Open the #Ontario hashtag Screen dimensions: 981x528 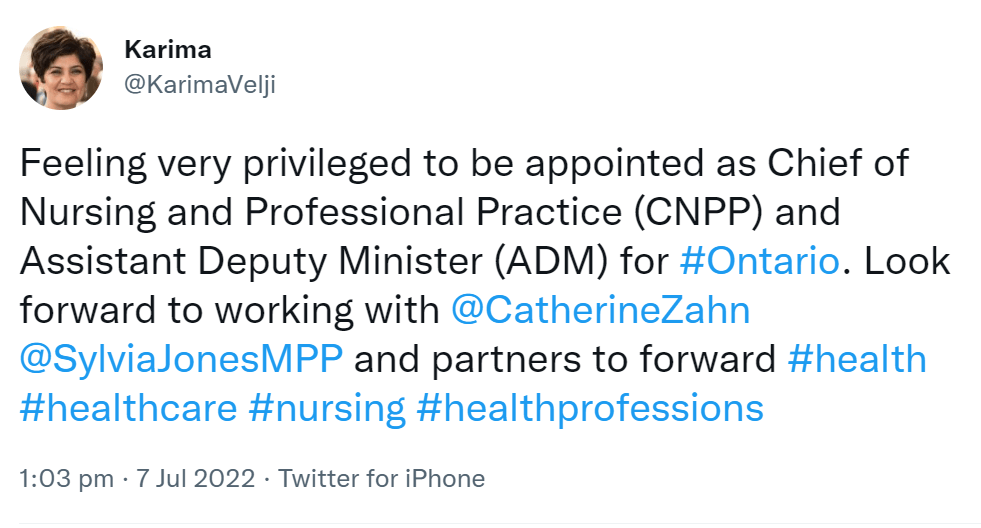759,262
